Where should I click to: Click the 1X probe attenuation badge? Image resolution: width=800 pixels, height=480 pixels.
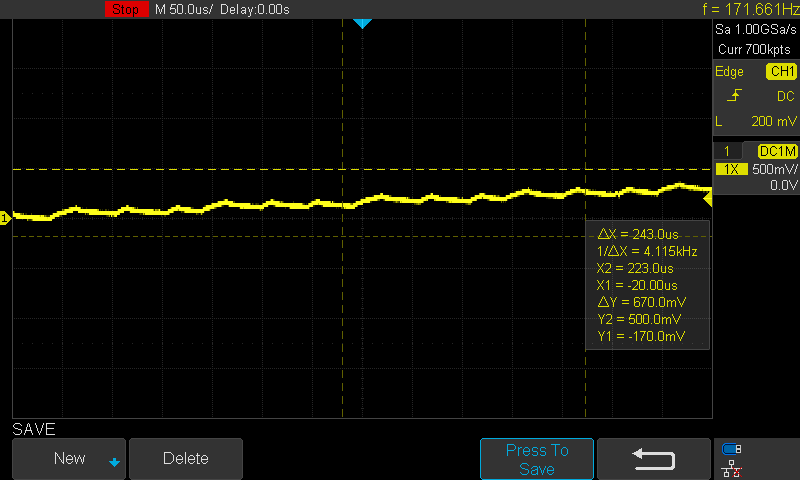(x=732, y=169)
